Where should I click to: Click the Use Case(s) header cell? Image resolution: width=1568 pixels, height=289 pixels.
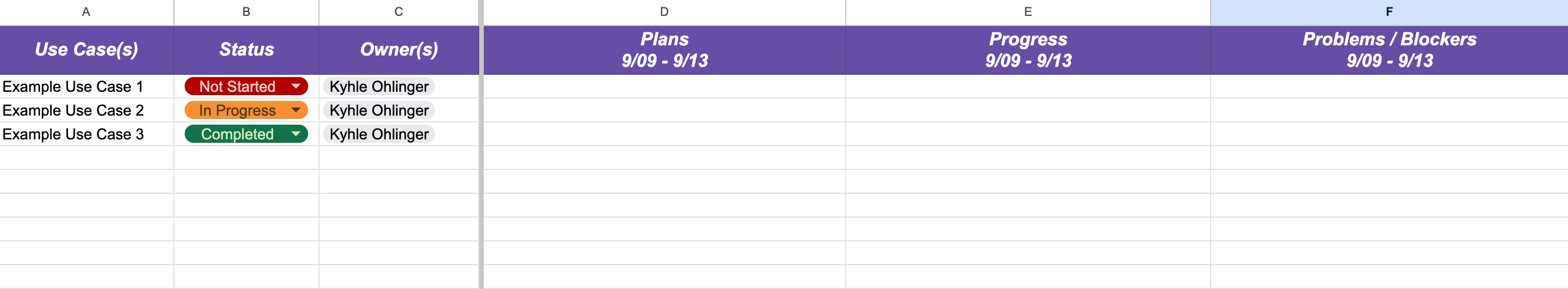tap(87, 49)
